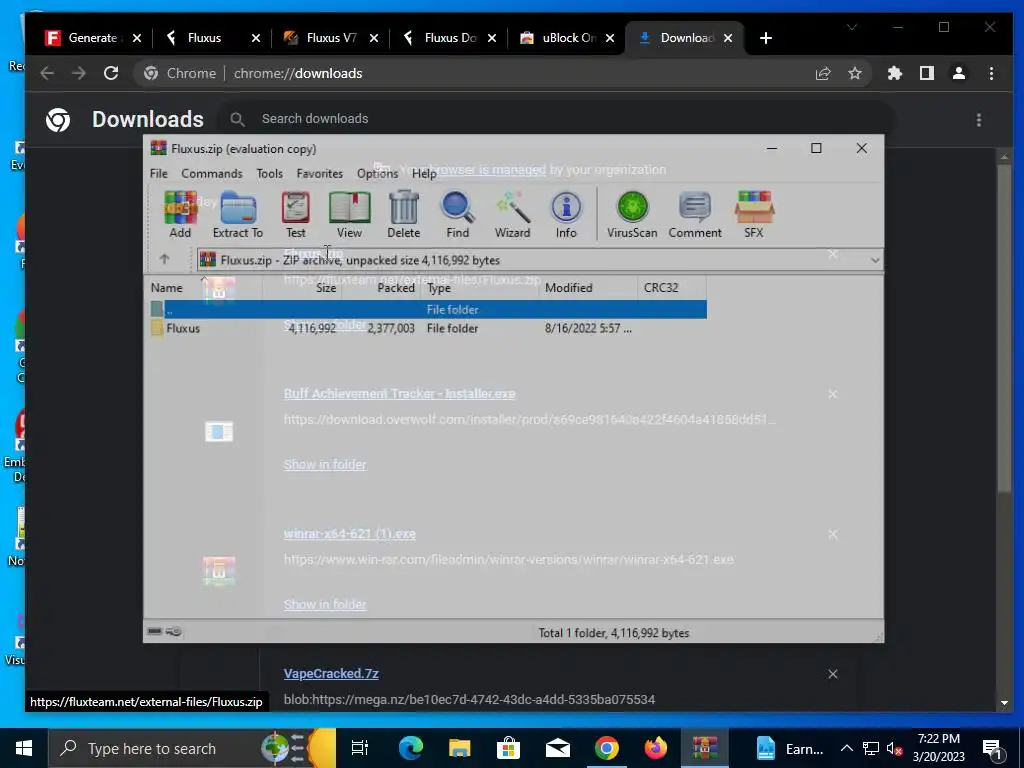This screenshot has height=768, width=1024.
Task: Switch to the uBlock Origin browser tab
Action: pos(567,38)
